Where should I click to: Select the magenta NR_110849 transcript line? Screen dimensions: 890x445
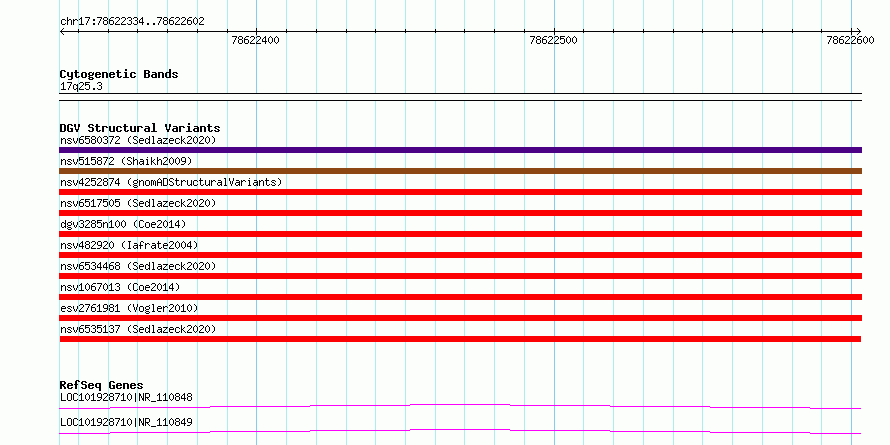(460, 431)
